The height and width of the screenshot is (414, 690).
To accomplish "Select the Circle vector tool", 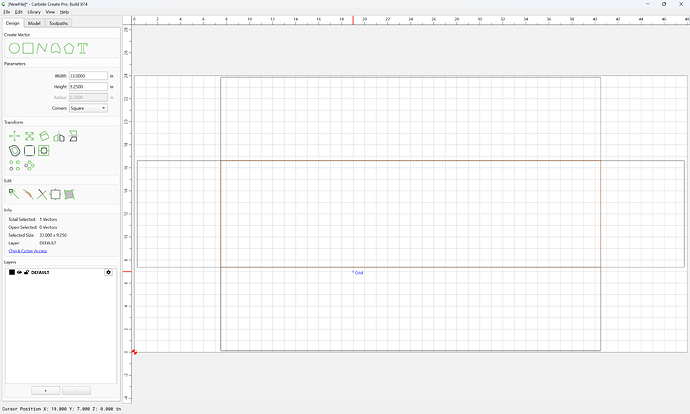I will pyautogui.click(x=15, y=48).
